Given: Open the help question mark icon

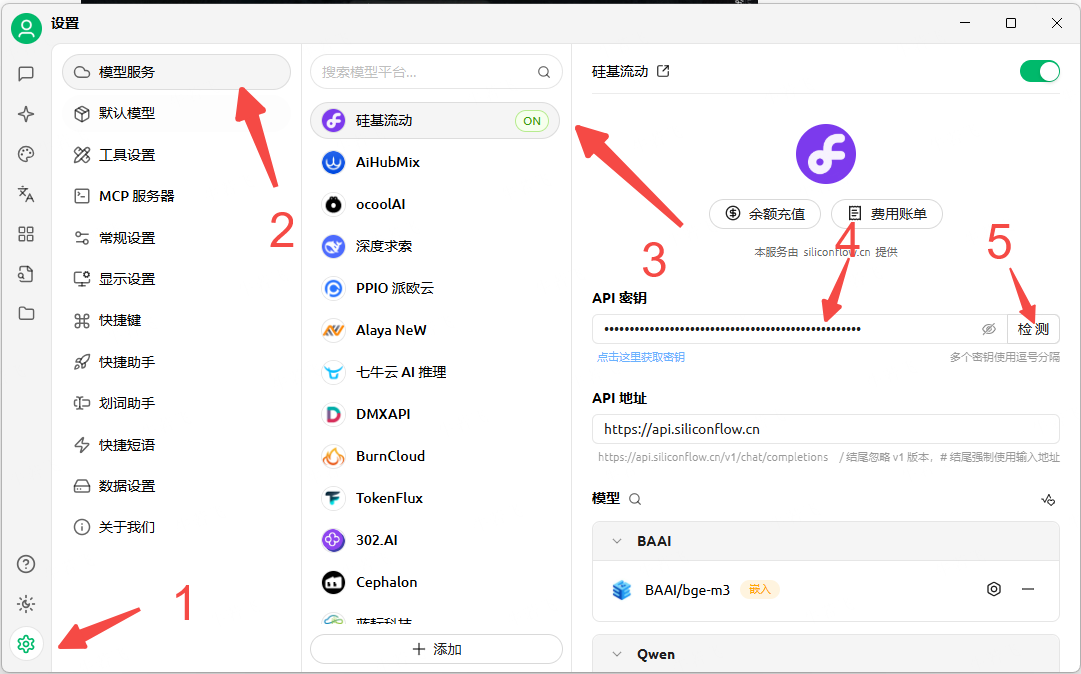Looking at the screenshot, I should 26,564.
